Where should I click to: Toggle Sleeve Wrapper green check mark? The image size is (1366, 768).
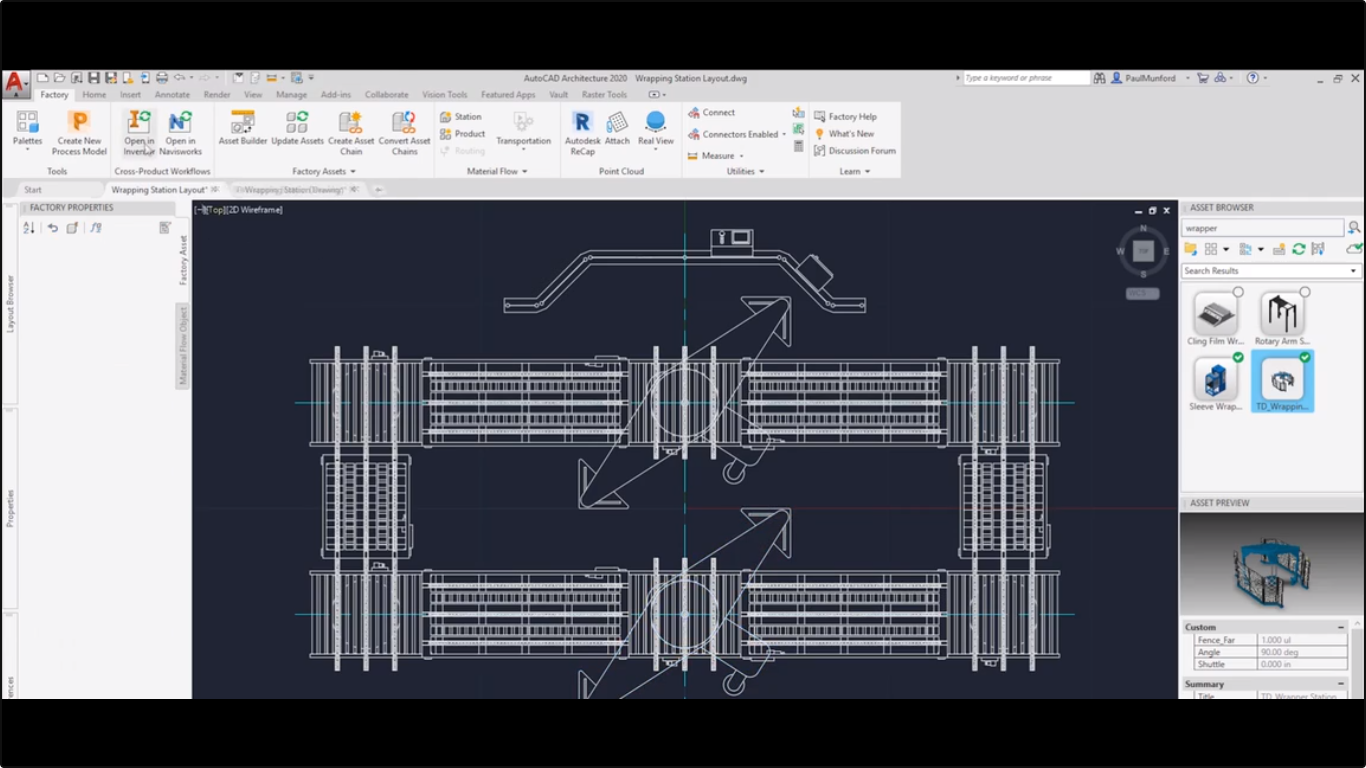(x=1238, y=357)
